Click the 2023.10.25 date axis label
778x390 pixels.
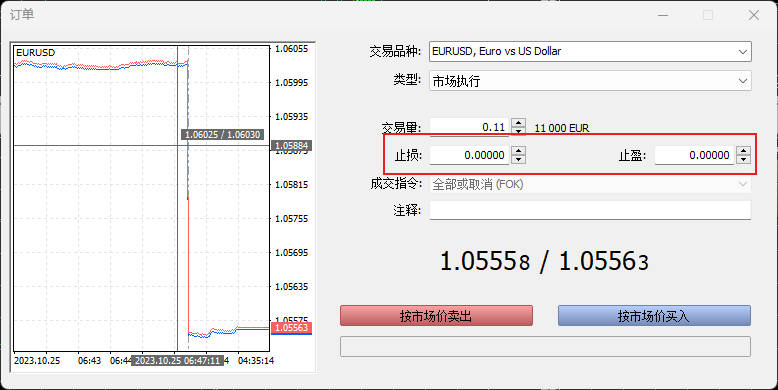pyautogui.click(x=37, y=361)
